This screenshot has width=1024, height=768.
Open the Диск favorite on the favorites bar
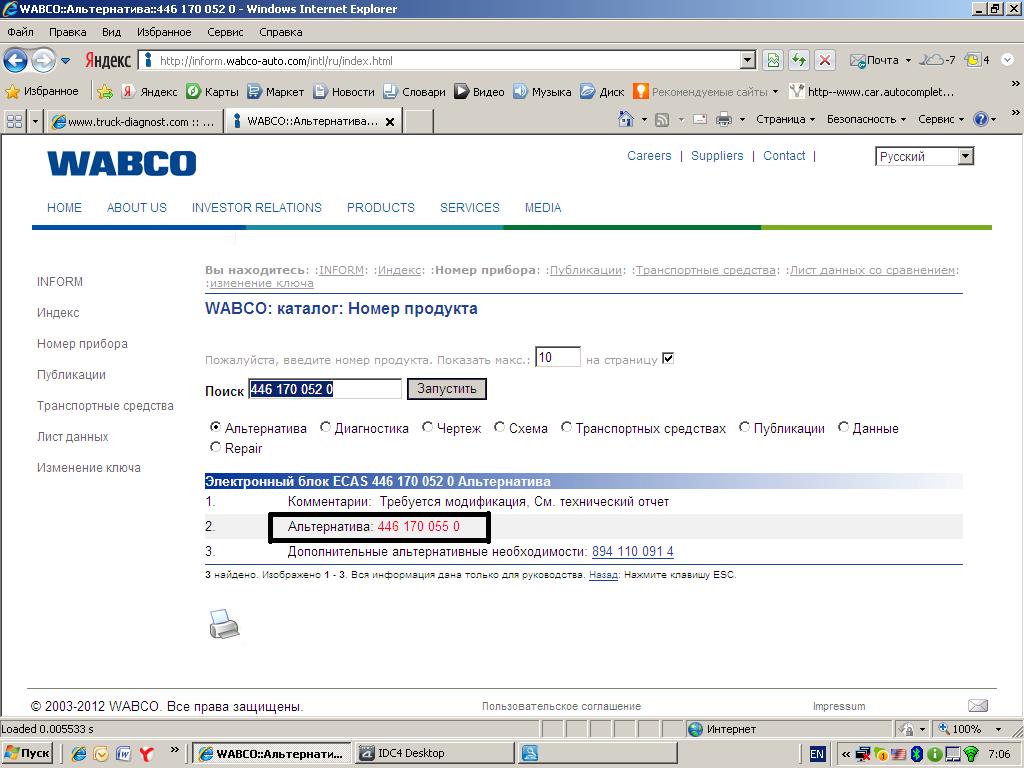pos(602,92)
